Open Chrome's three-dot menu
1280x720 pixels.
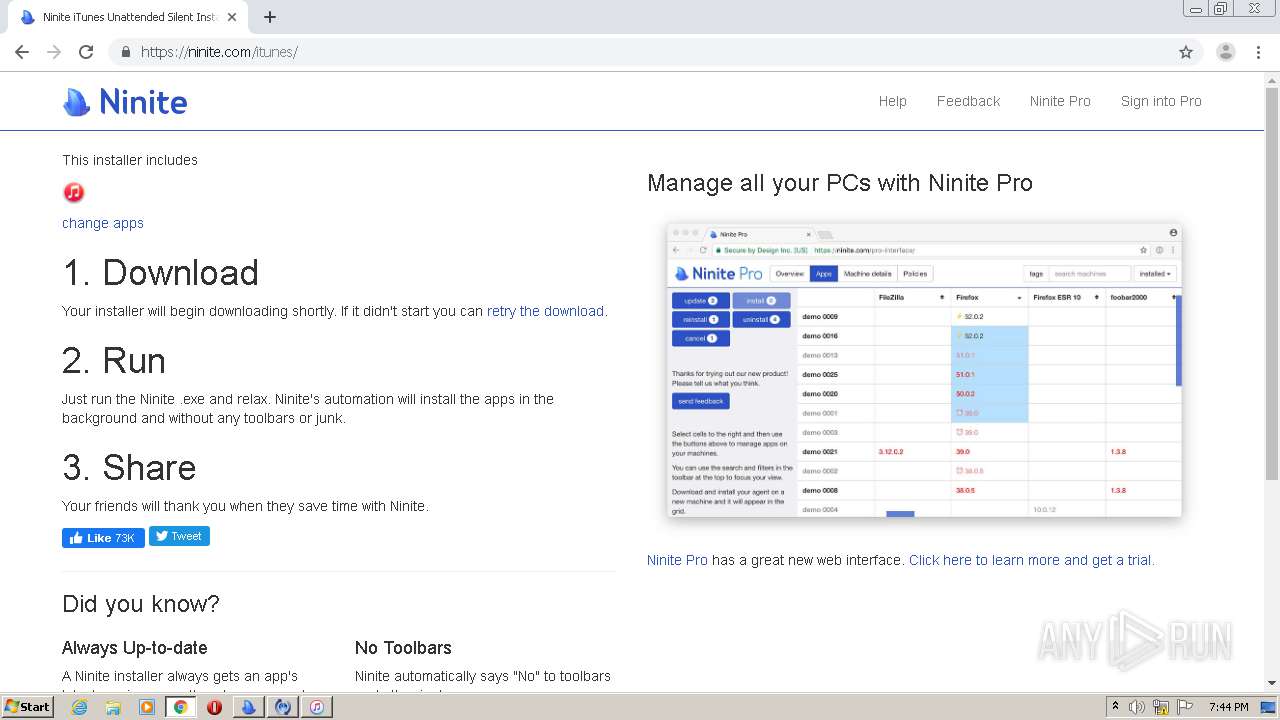click(x=1258, y=52)
